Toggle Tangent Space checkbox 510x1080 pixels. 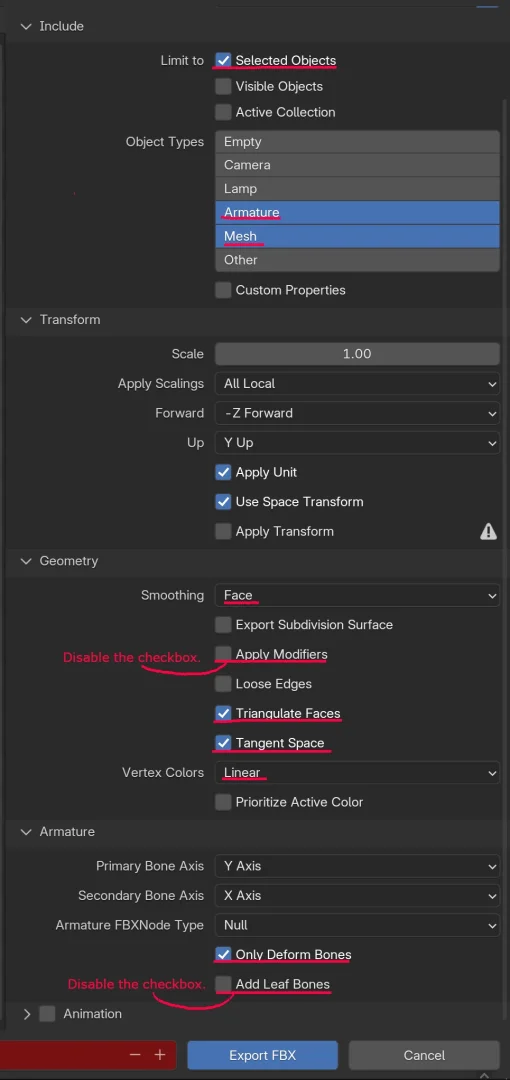pos(223,743)
